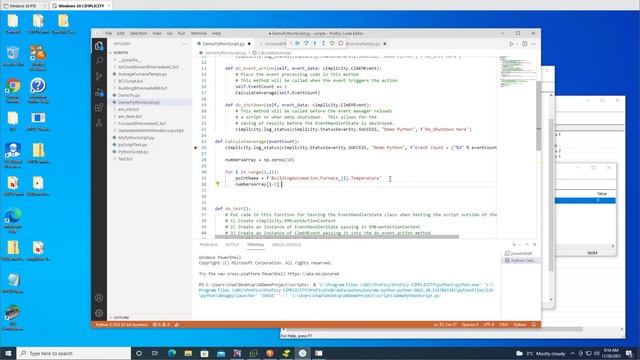This screenshot has height=360, width=640.
Task: Open the Source Control view
Action: 99,76
